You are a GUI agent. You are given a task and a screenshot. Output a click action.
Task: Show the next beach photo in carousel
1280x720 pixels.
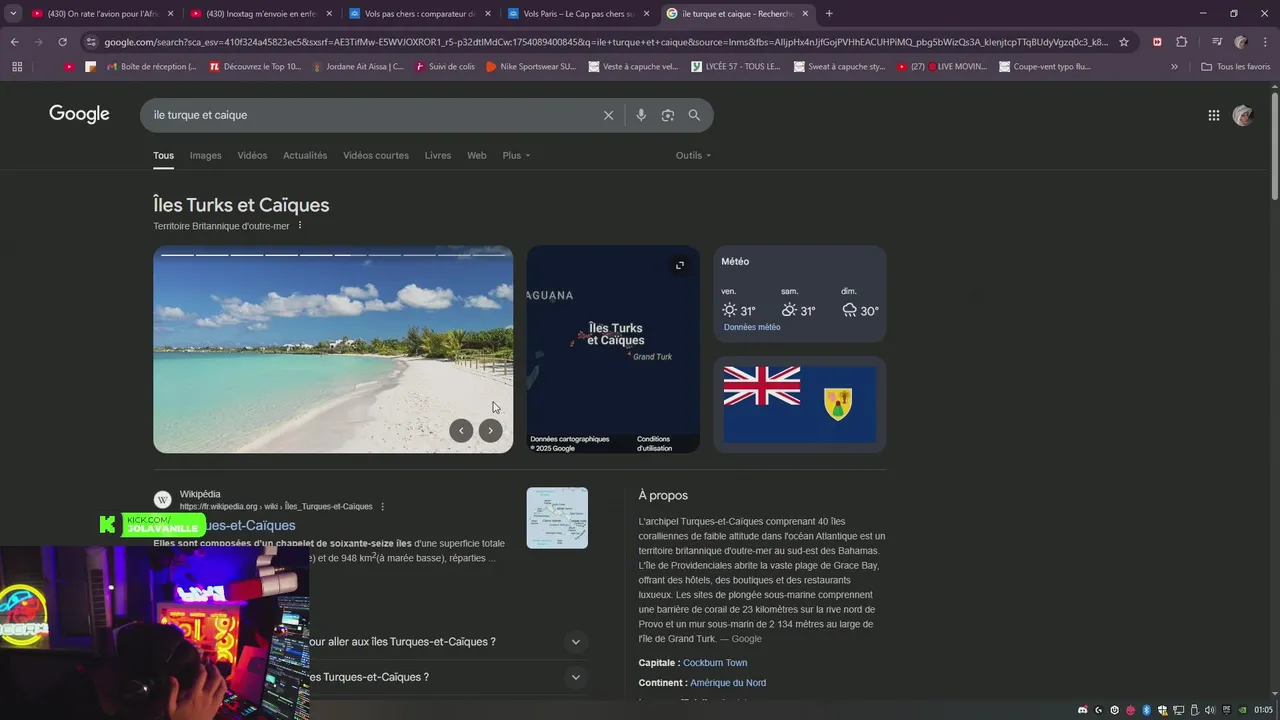490,430
